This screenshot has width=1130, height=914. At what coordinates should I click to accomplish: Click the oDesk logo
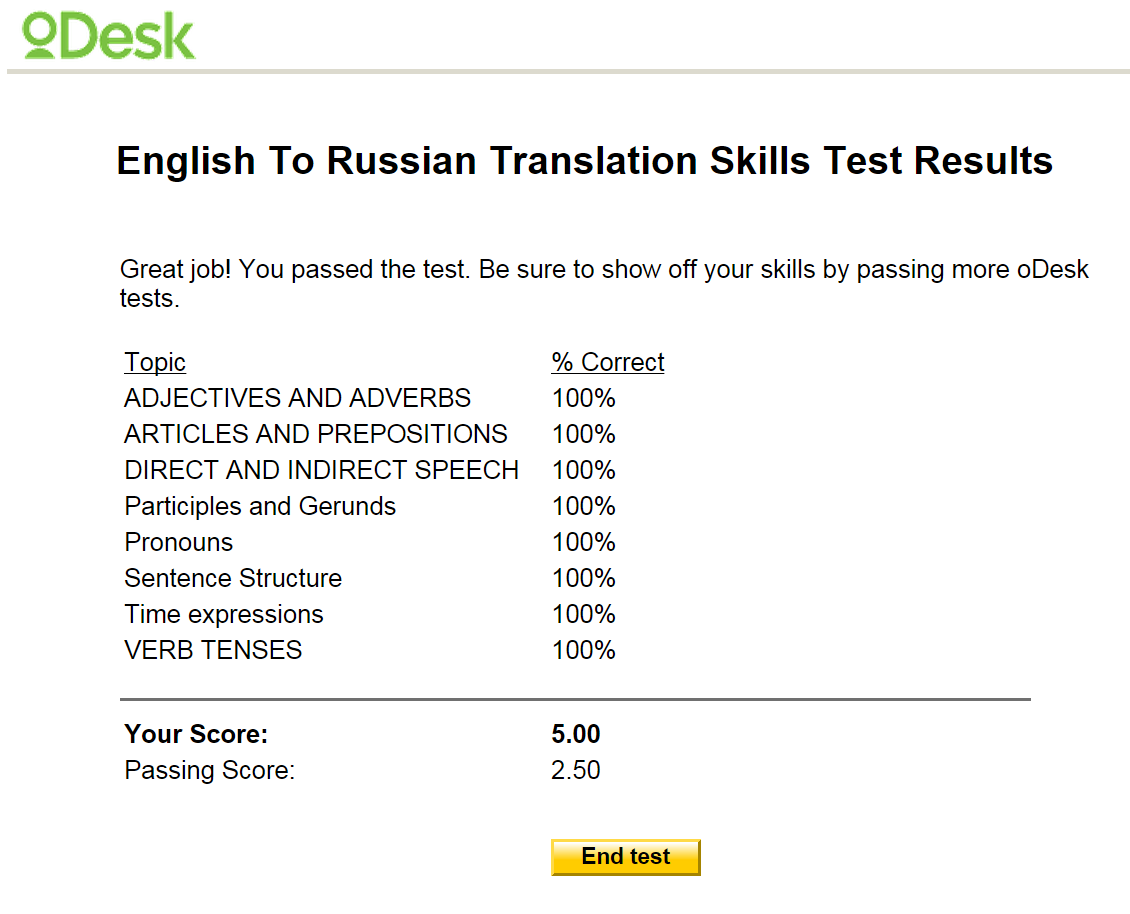108,35
